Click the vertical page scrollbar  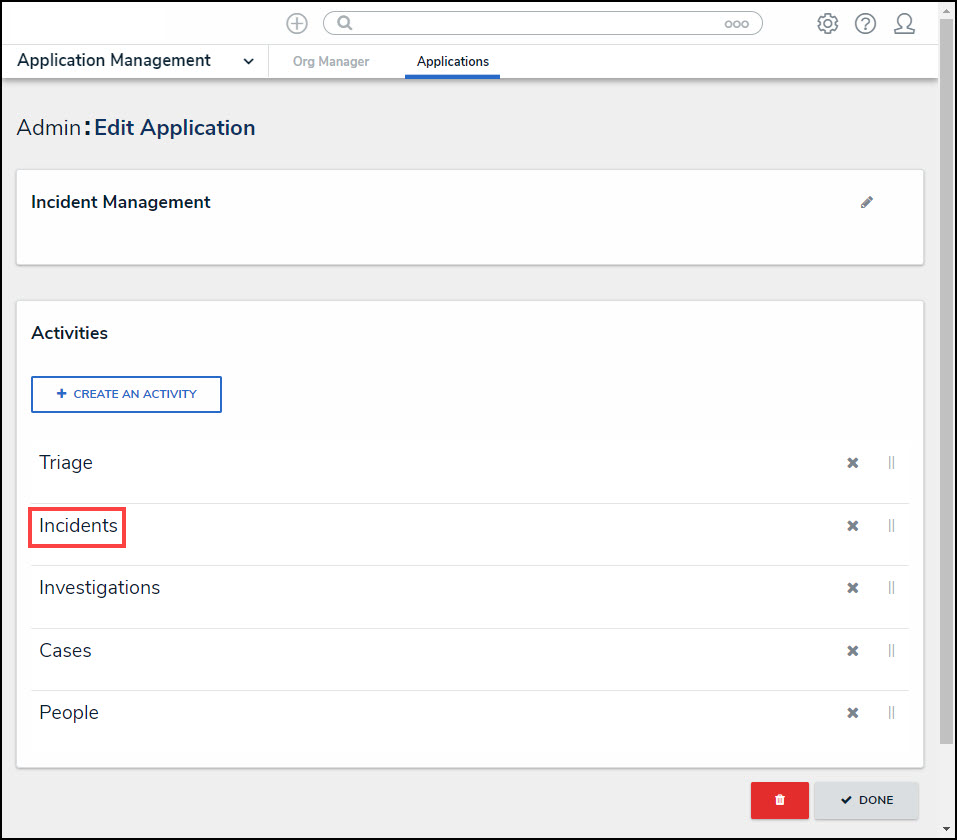pos(946,380)
